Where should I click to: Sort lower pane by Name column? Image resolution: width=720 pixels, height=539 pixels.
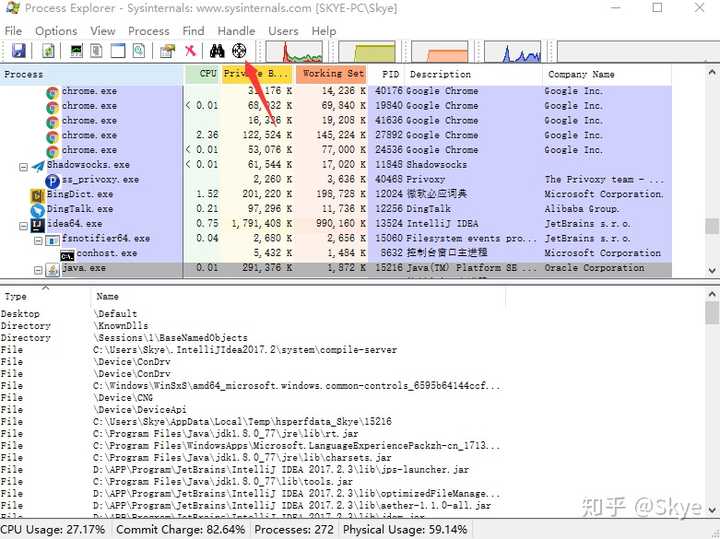298,297
